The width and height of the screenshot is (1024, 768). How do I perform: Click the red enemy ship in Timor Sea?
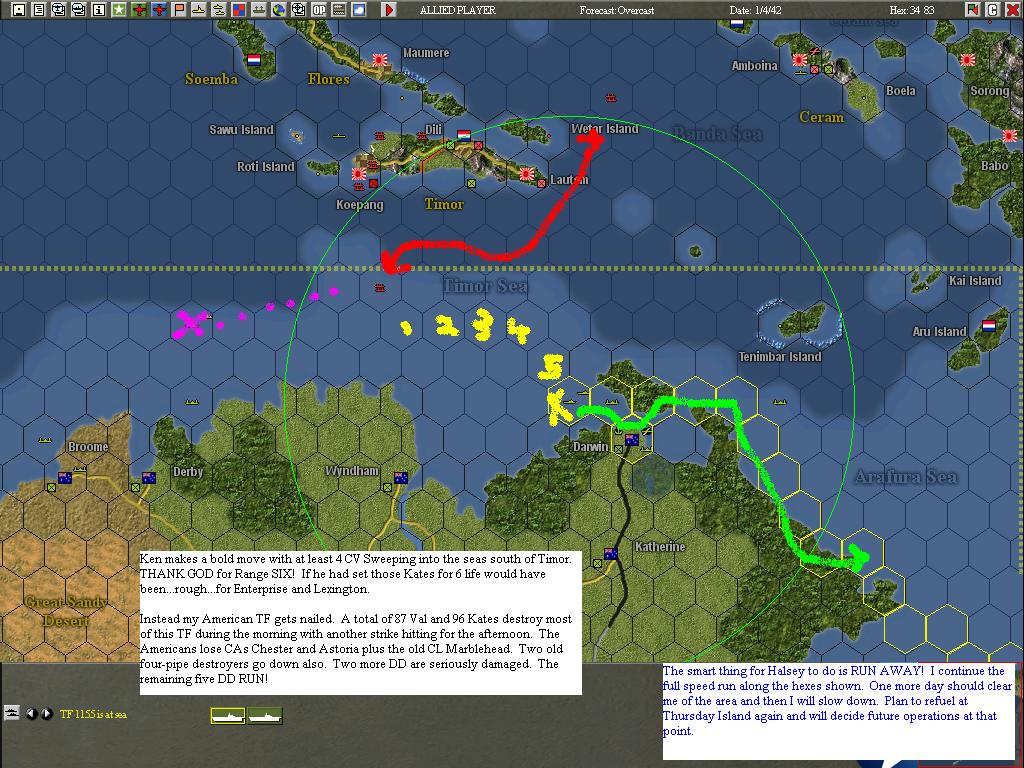pos(379,287)
